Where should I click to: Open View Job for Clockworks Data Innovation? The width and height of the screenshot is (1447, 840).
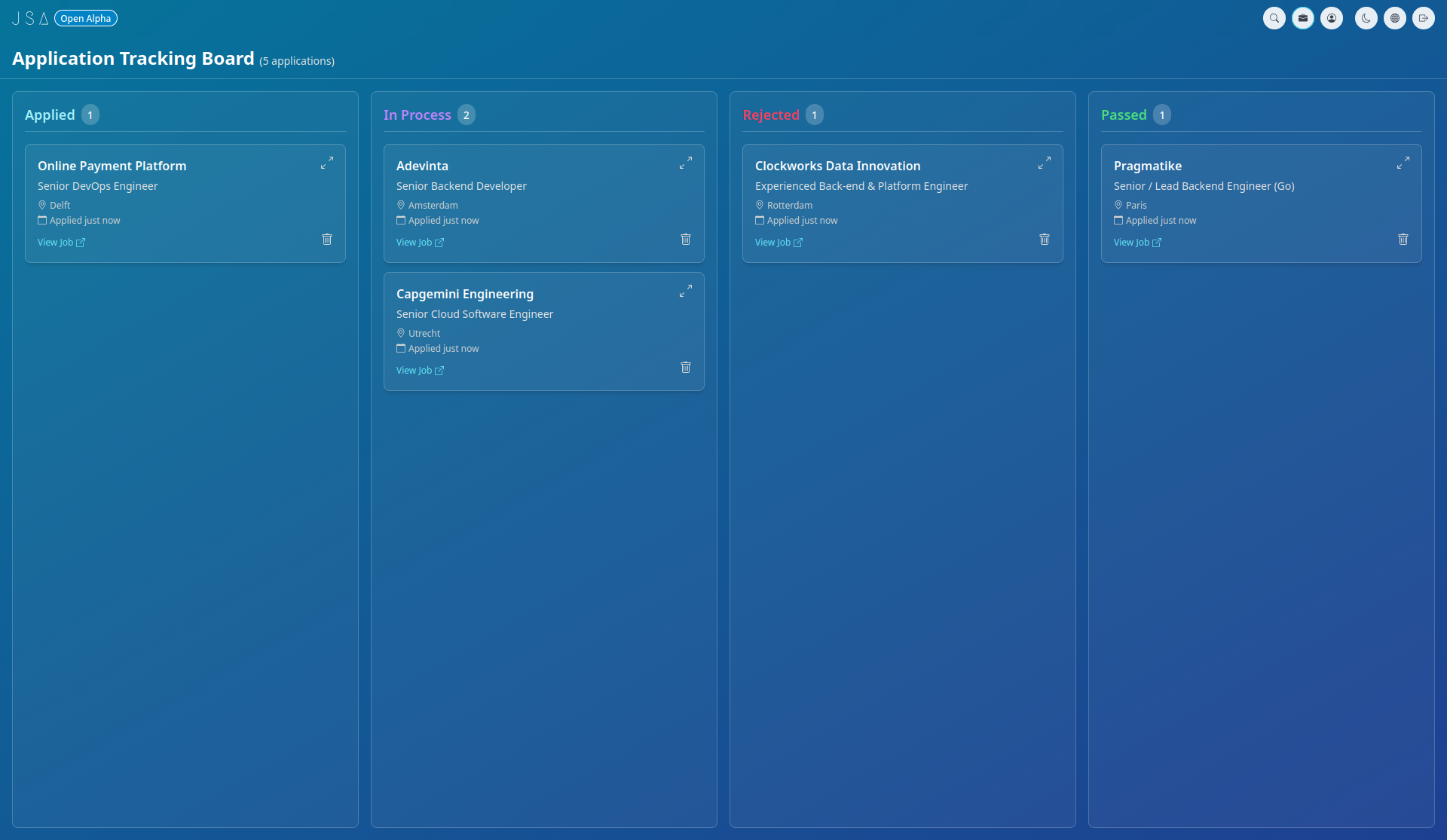pyautogui.click(x=779, y=242)
